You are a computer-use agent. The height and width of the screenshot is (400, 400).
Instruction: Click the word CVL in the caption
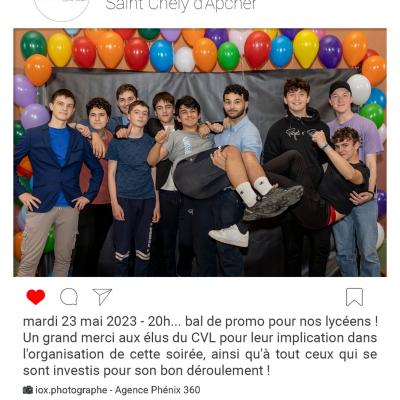click(x=204, y=338)
